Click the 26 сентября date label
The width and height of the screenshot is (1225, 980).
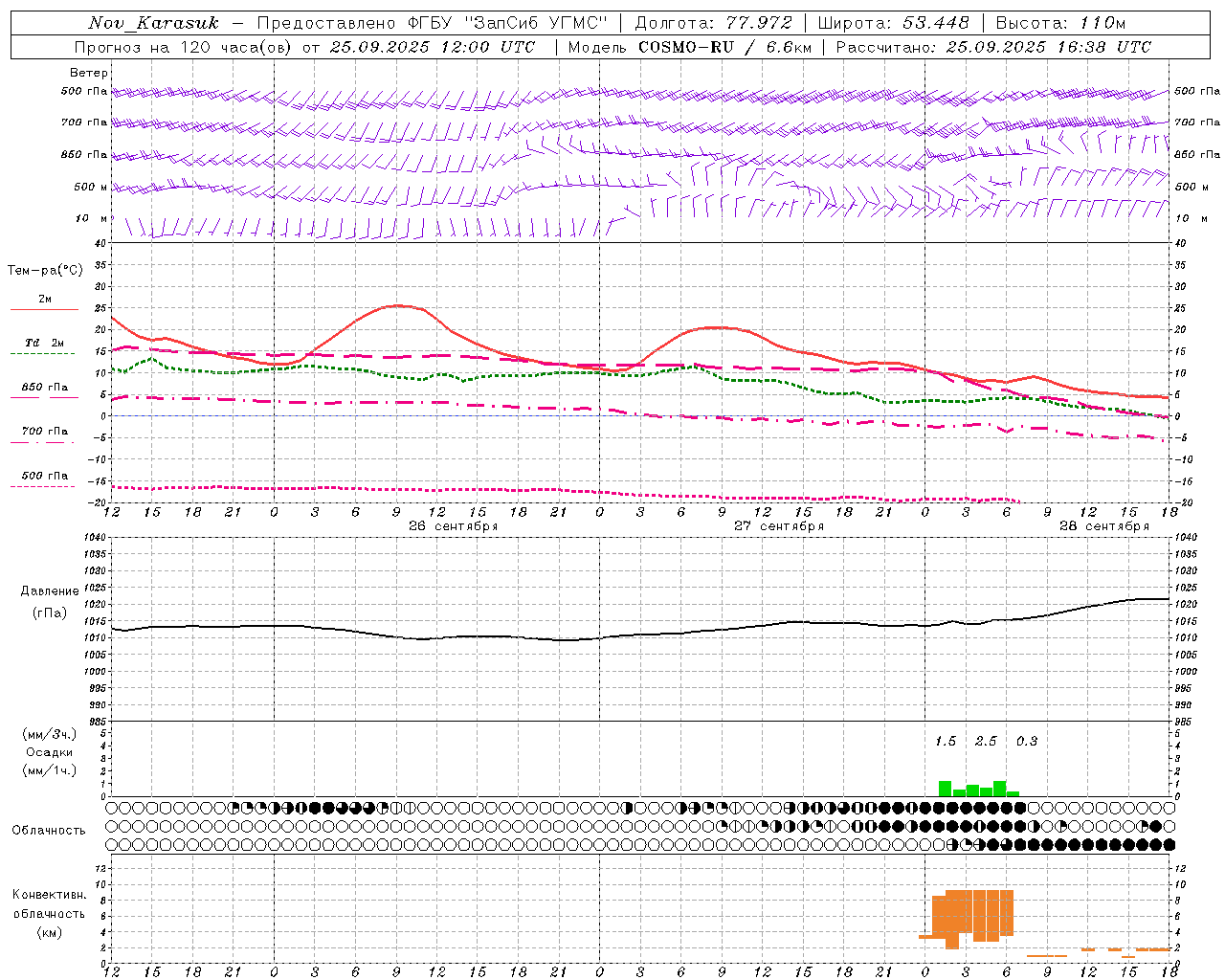coord(454,526)
